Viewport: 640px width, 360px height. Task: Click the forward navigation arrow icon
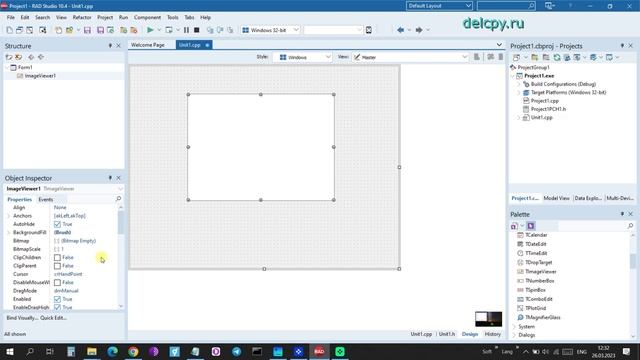pos(419,30)
